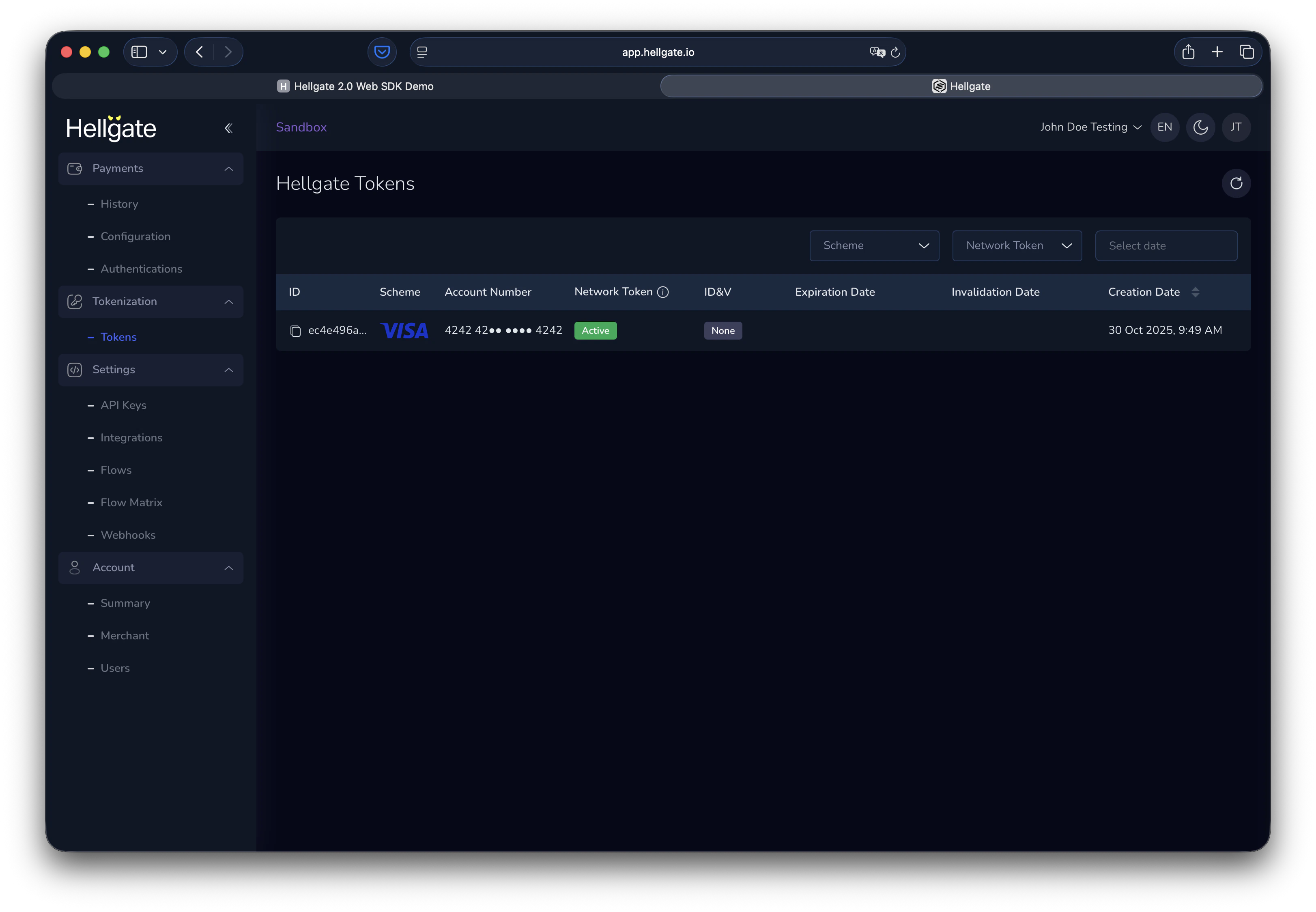Click the Account Number column header

pyautogui.click(x=488, y=292)
